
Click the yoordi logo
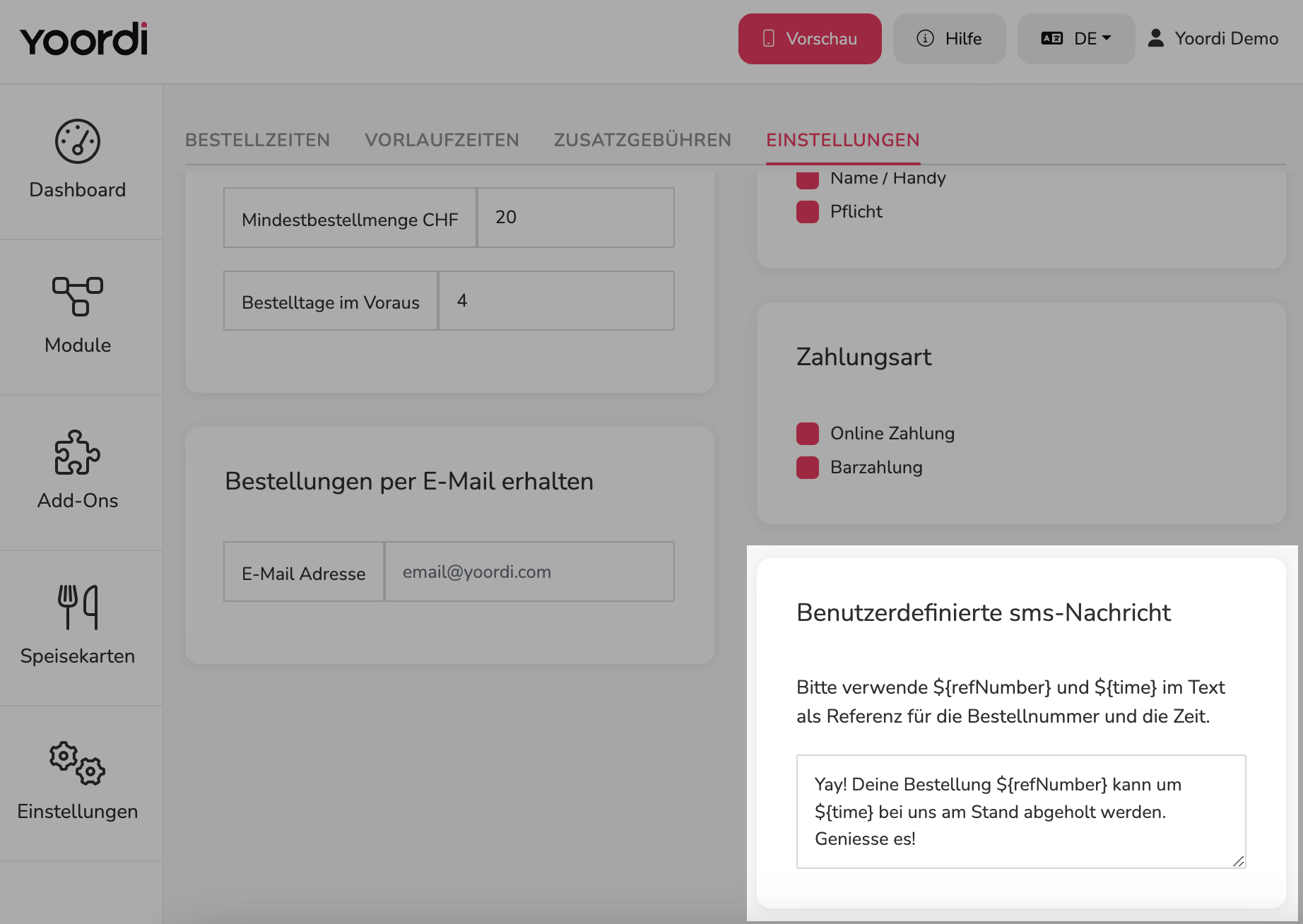[x=84, y=39]
